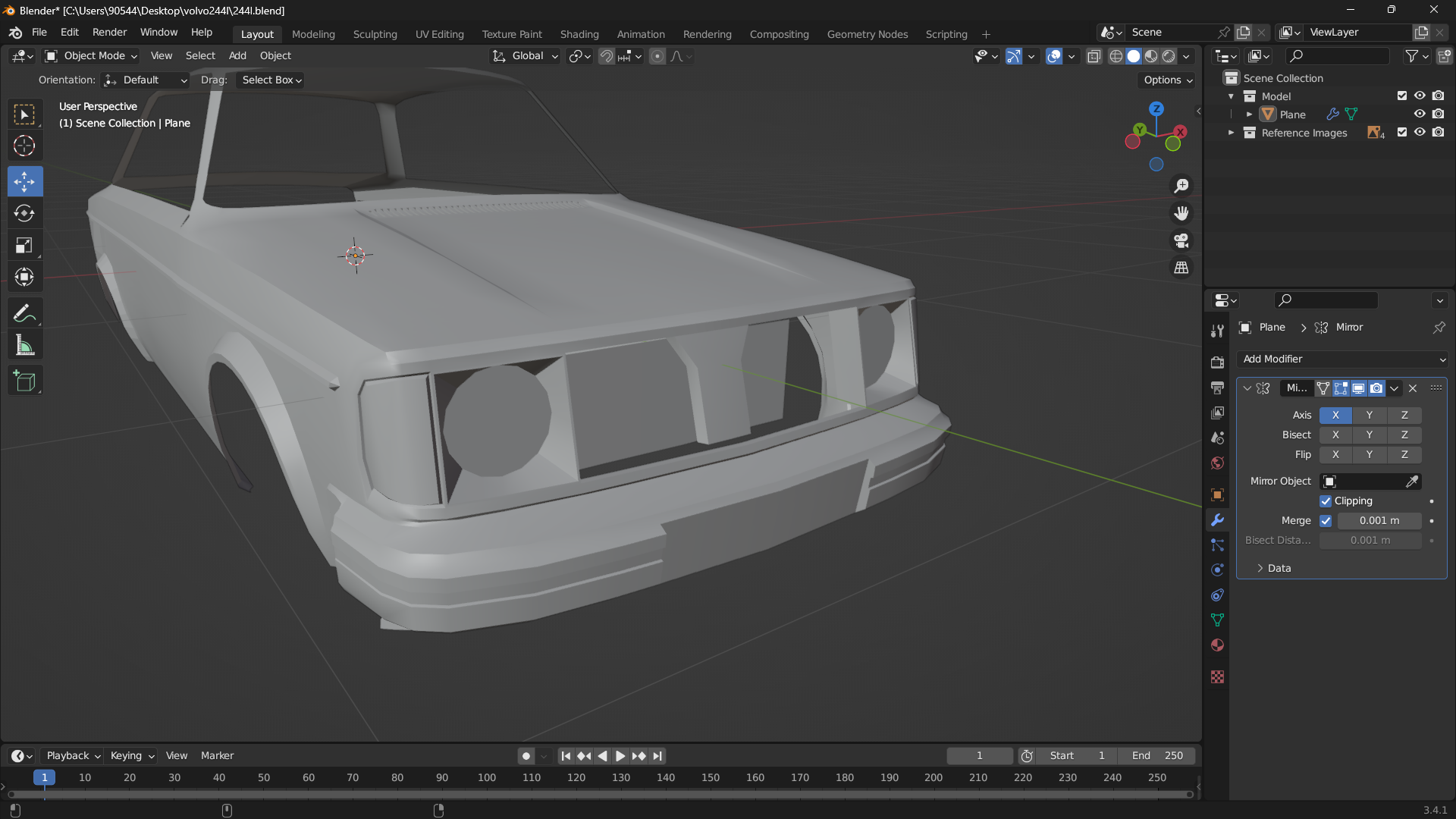Click the Add Cube tool
Image resolution: width=1456 pixels, height=819 pixels.
[24, 381]
